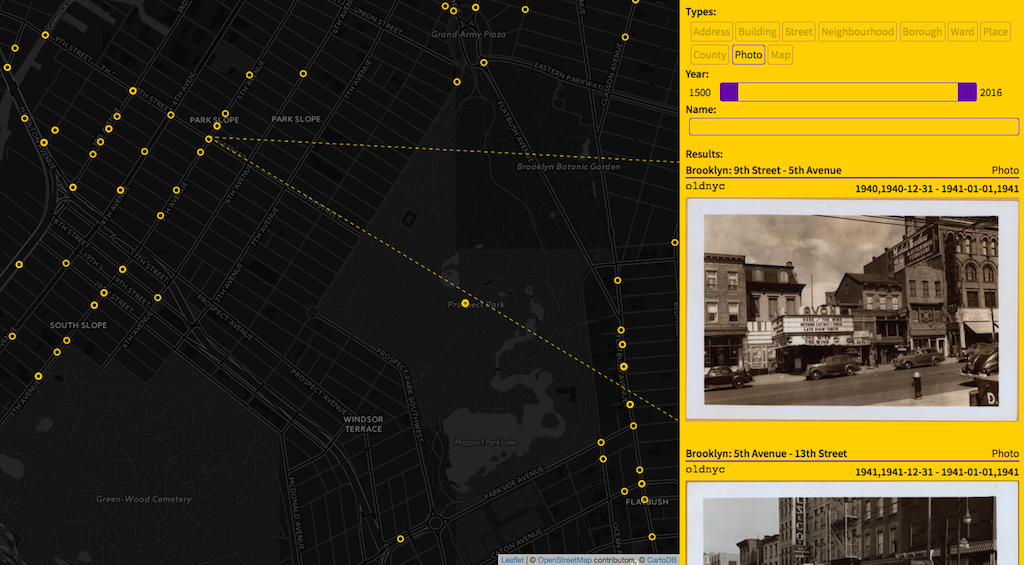Select the marker at the bottom near Parkside Avenue
The height and width of the screenshot is (565, 1024).
pyautogui.click(x=400, y=539)
